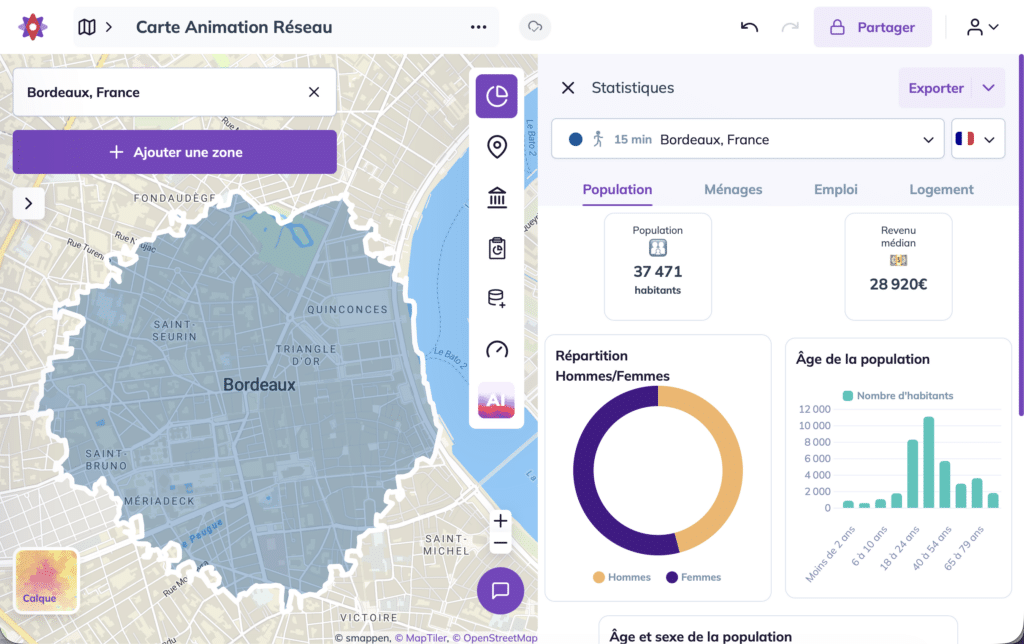This screenshot has height=644, width=1024.
Task: Open the institutions building icon
Action: pyautogui.click(x=497, y=197)
